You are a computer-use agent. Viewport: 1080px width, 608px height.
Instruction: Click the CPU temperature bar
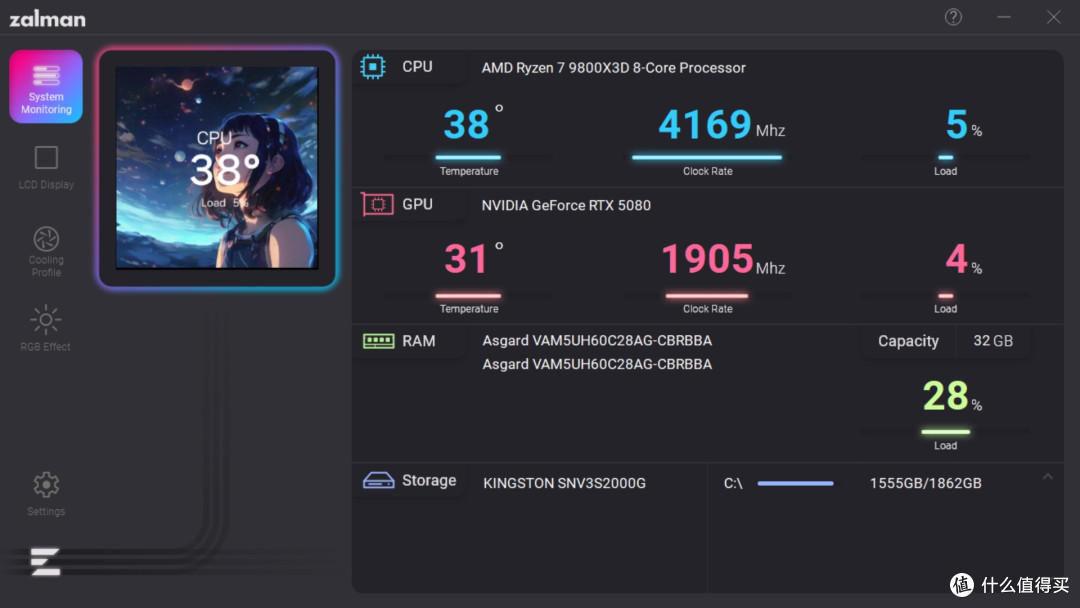(468, 158)
